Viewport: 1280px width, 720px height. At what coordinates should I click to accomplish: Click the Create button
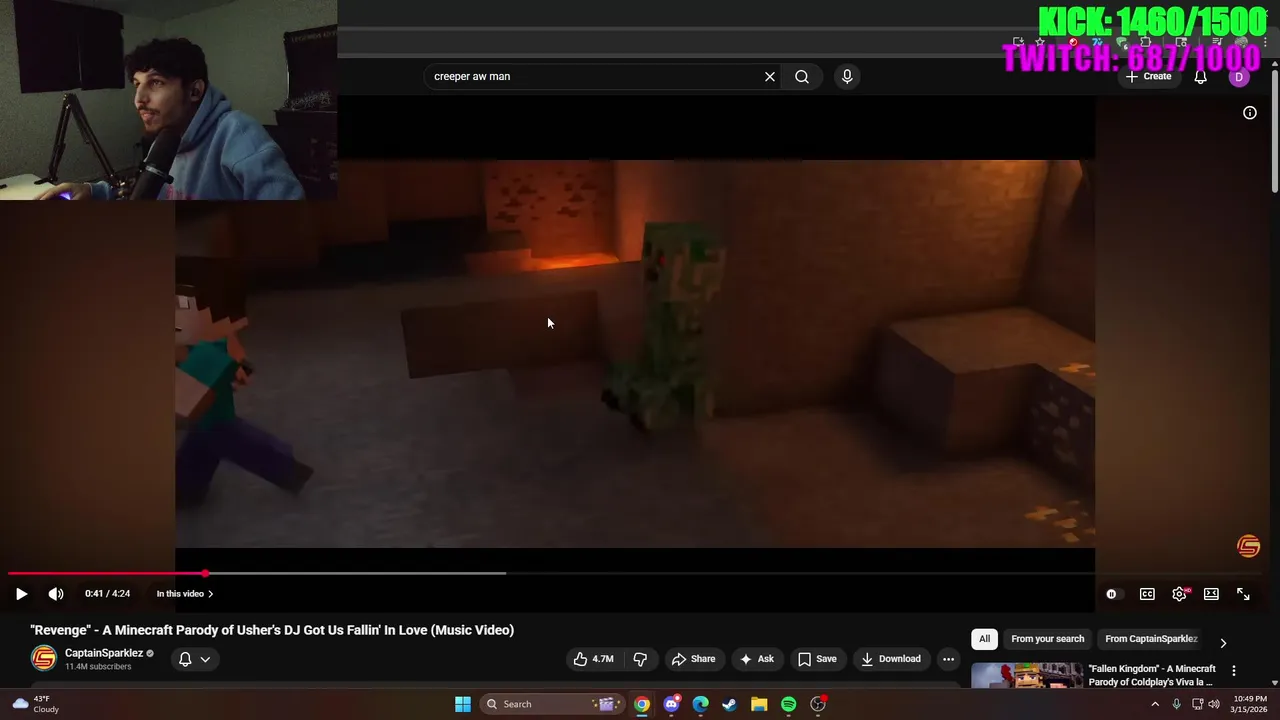[1148, 77]
